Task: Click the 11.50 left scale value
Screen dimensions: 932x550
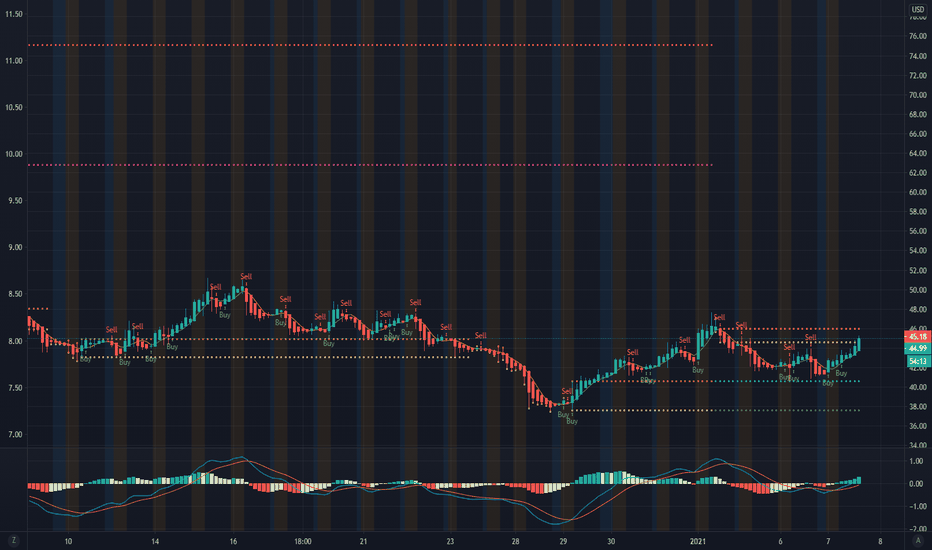Action: [x=14, y=14]
